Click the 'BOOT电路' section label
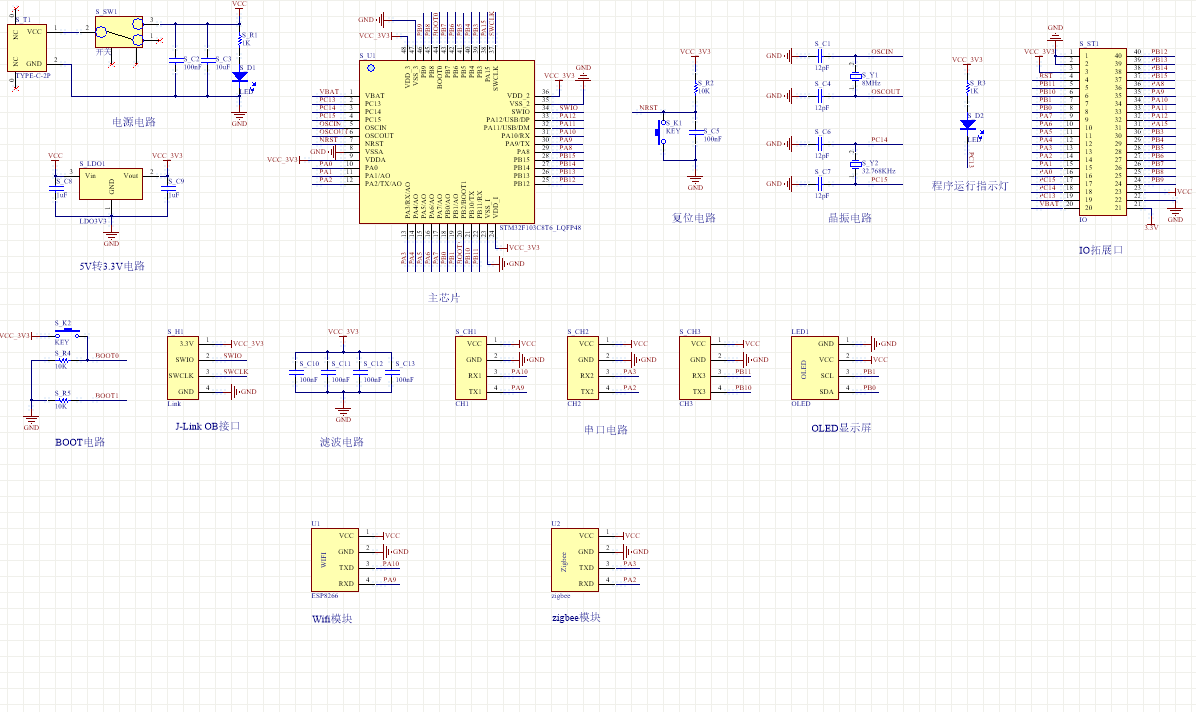This screenshot has height=712, width=1196. pyautogui.click(x=80, y=442)
